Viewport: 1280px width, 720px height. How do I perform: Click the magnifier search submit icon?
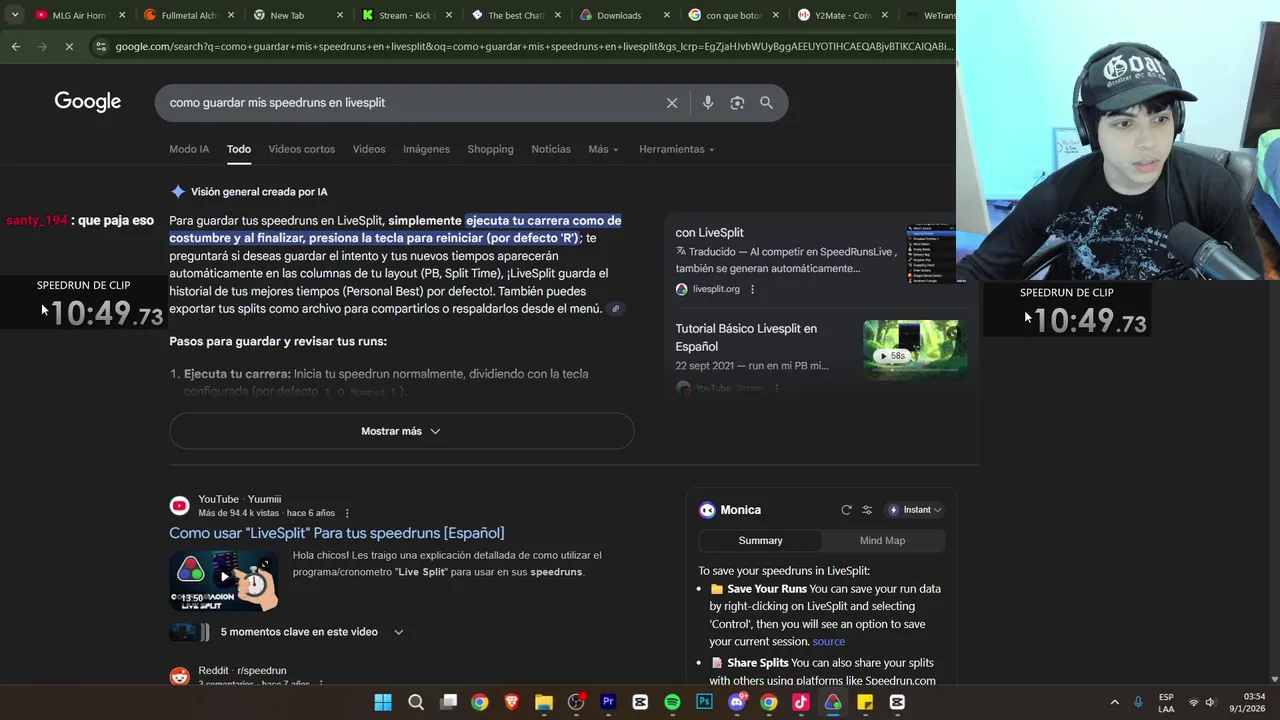(x=766, y=103)
